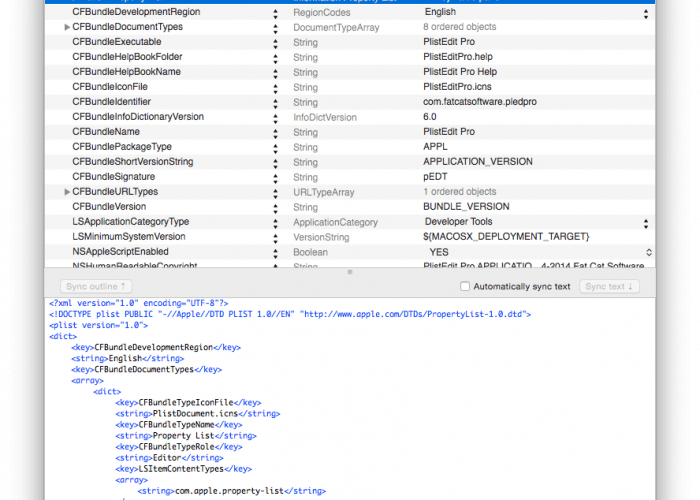Select the 6.0 InfoDictionaryVersion value
700x500 pixels.
[x=429, y=117]
